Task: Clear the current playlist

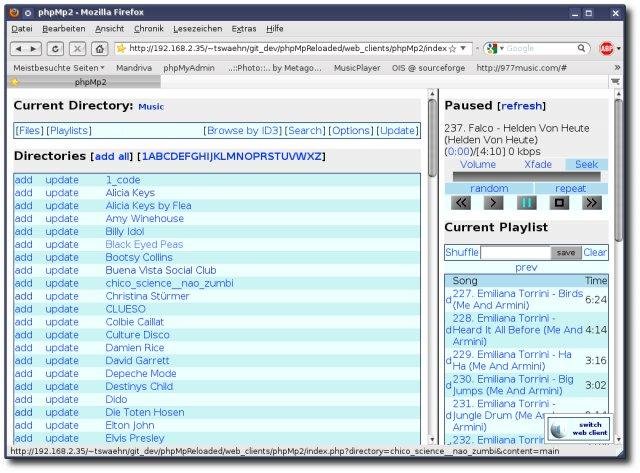Action: (595, 253)
